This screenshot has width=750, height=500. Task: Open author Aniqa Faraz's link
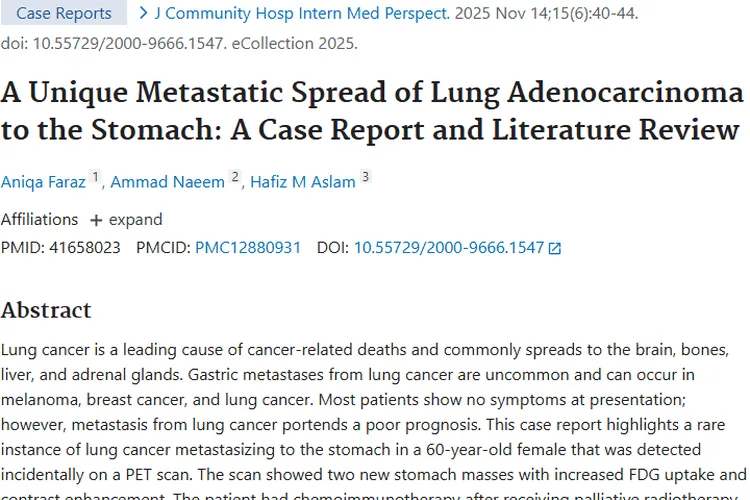pos(43,182)
